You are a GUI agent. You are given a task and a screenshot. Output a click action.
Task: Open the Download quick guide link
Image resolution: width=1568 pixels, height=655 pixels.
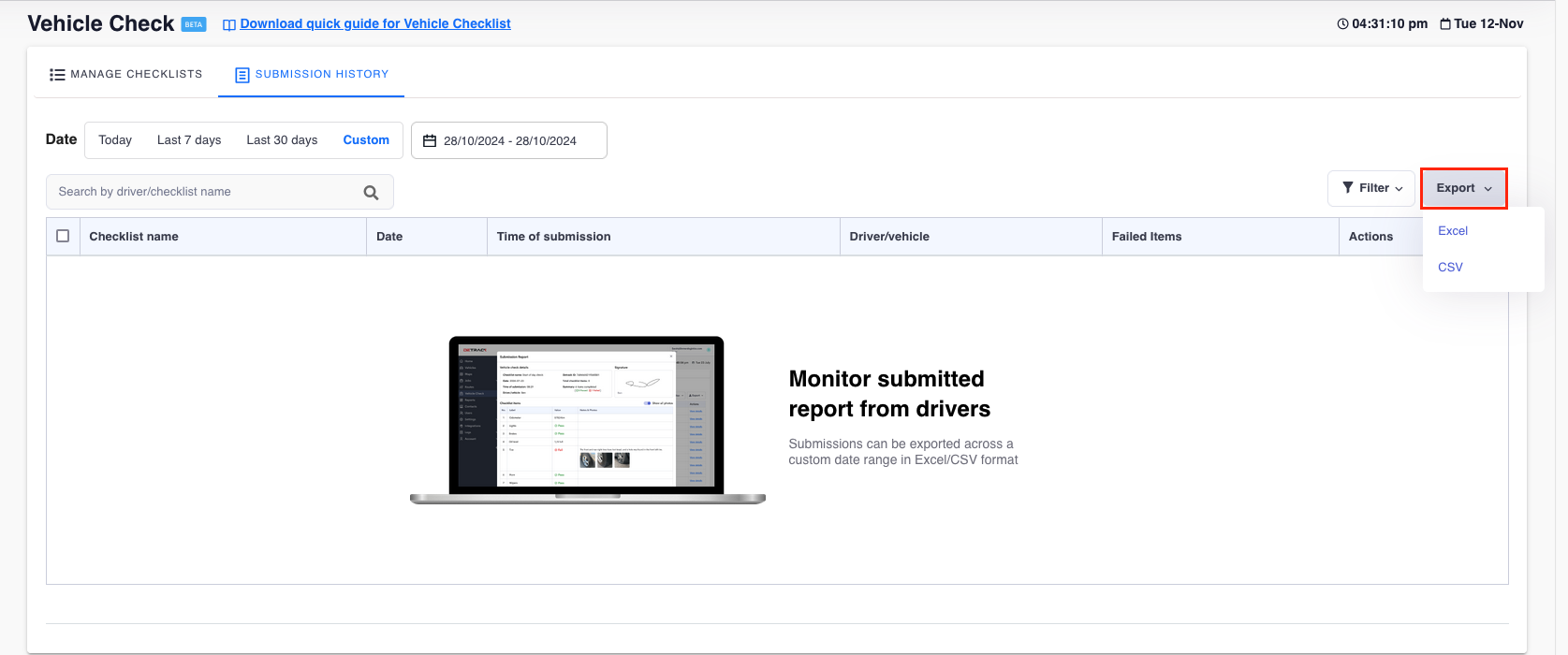tap(374, 23)
